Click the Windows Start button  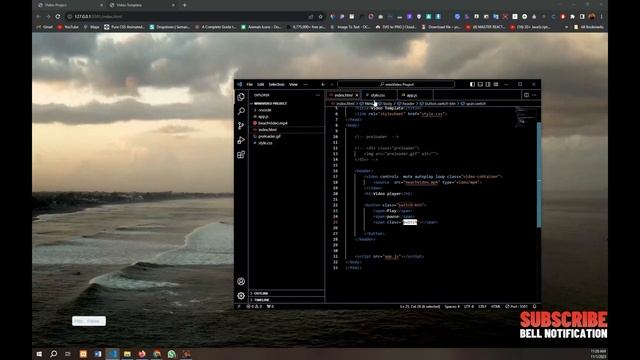pyautogui.click(x=39, y=354)
